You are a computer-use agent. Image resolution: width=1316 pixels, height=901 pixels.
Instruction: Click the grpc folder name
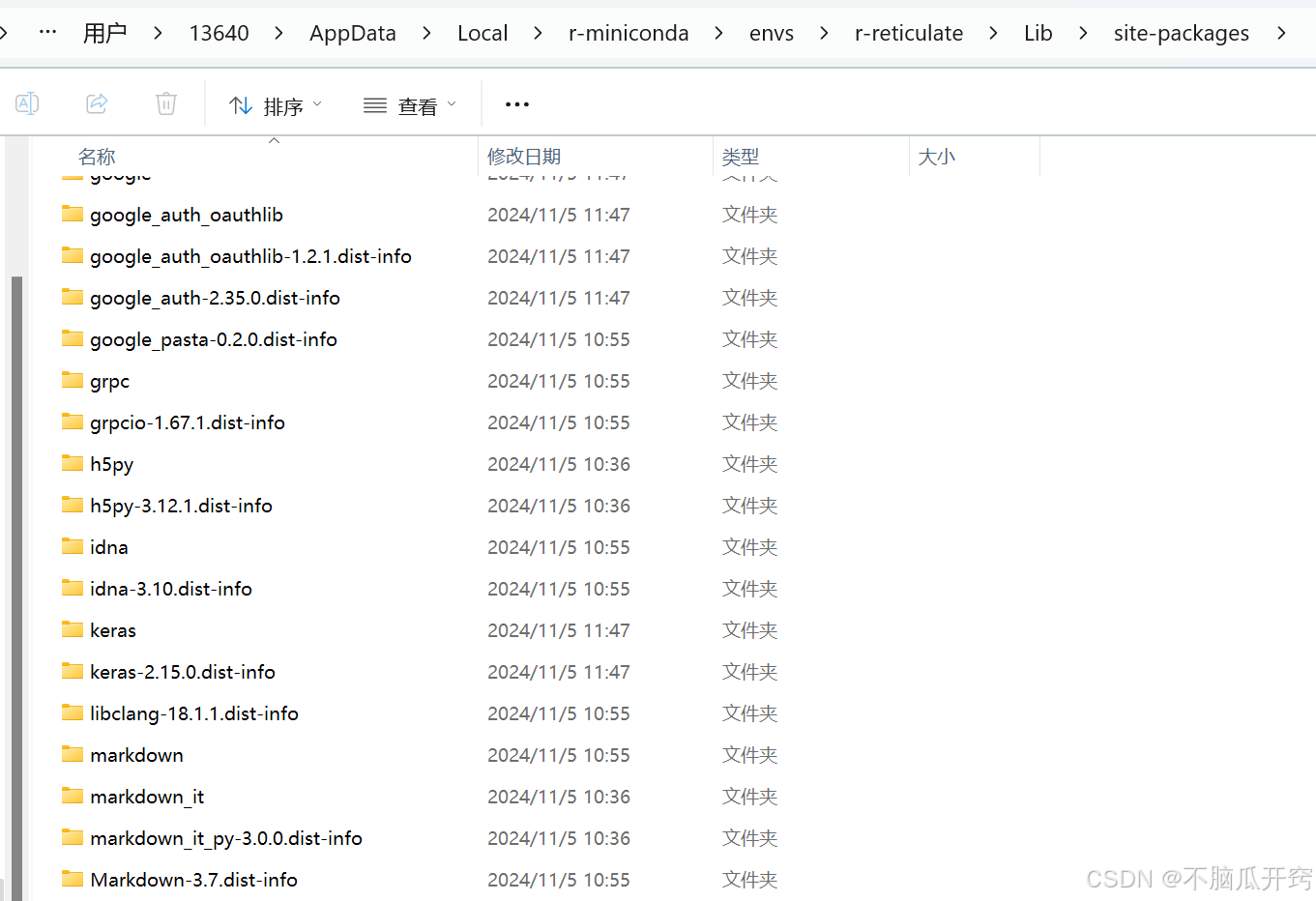click(x=110, y=382)
